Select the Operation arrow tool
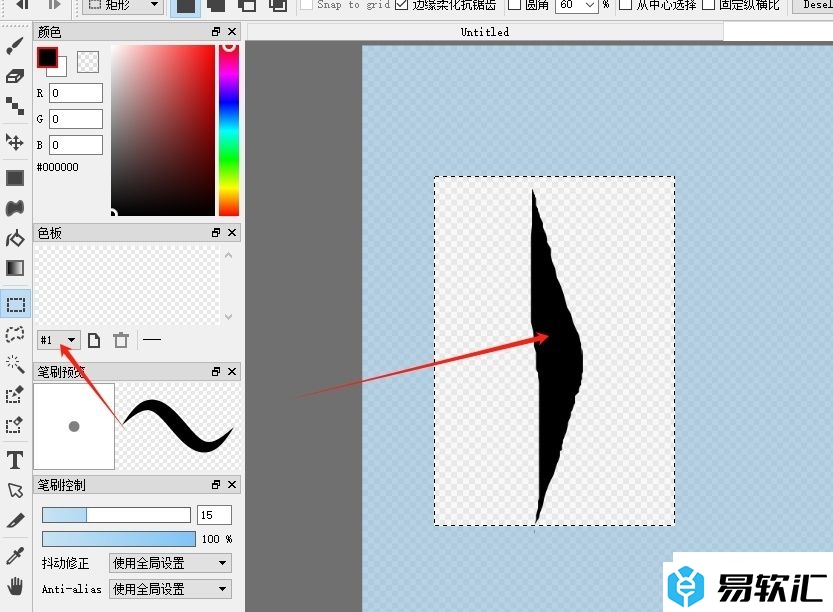This screenshot has height=612, width=833. pyautogui.click(x=15, y=490)
